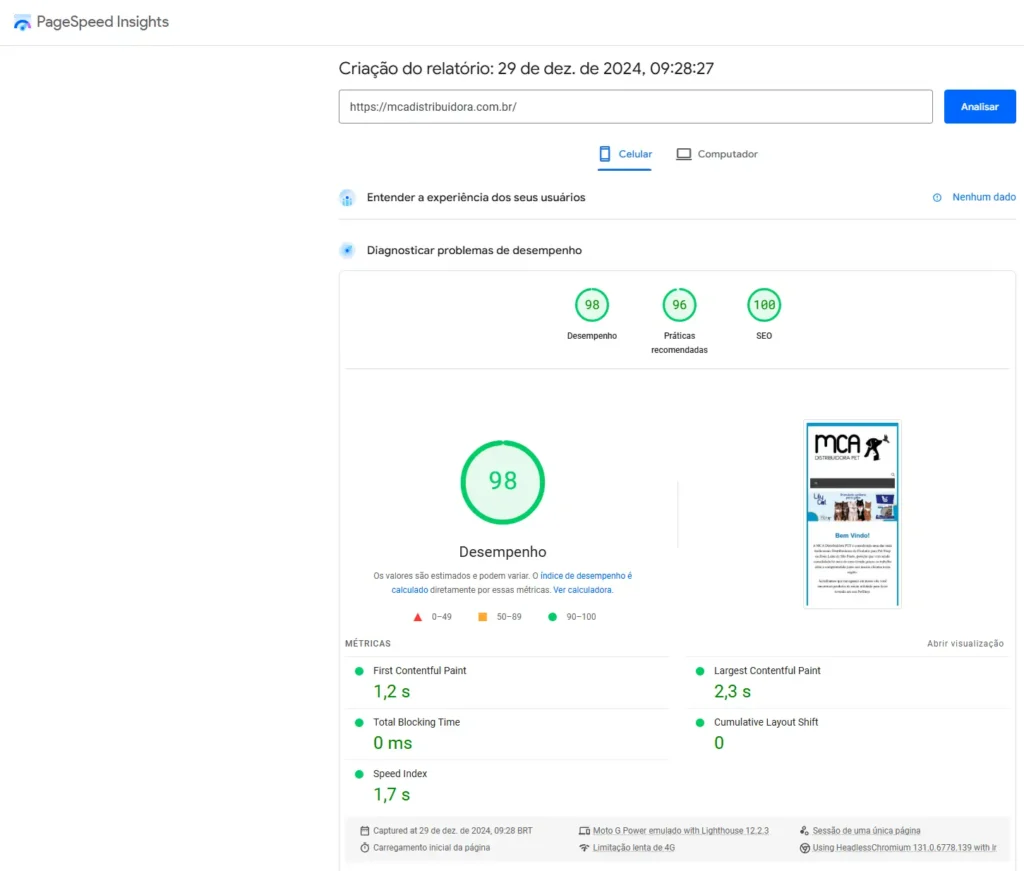The width and height of the screenshot is (1024, 871).
Task: Expand the Largest Contentful Paint metric
Action: (766, 671)
